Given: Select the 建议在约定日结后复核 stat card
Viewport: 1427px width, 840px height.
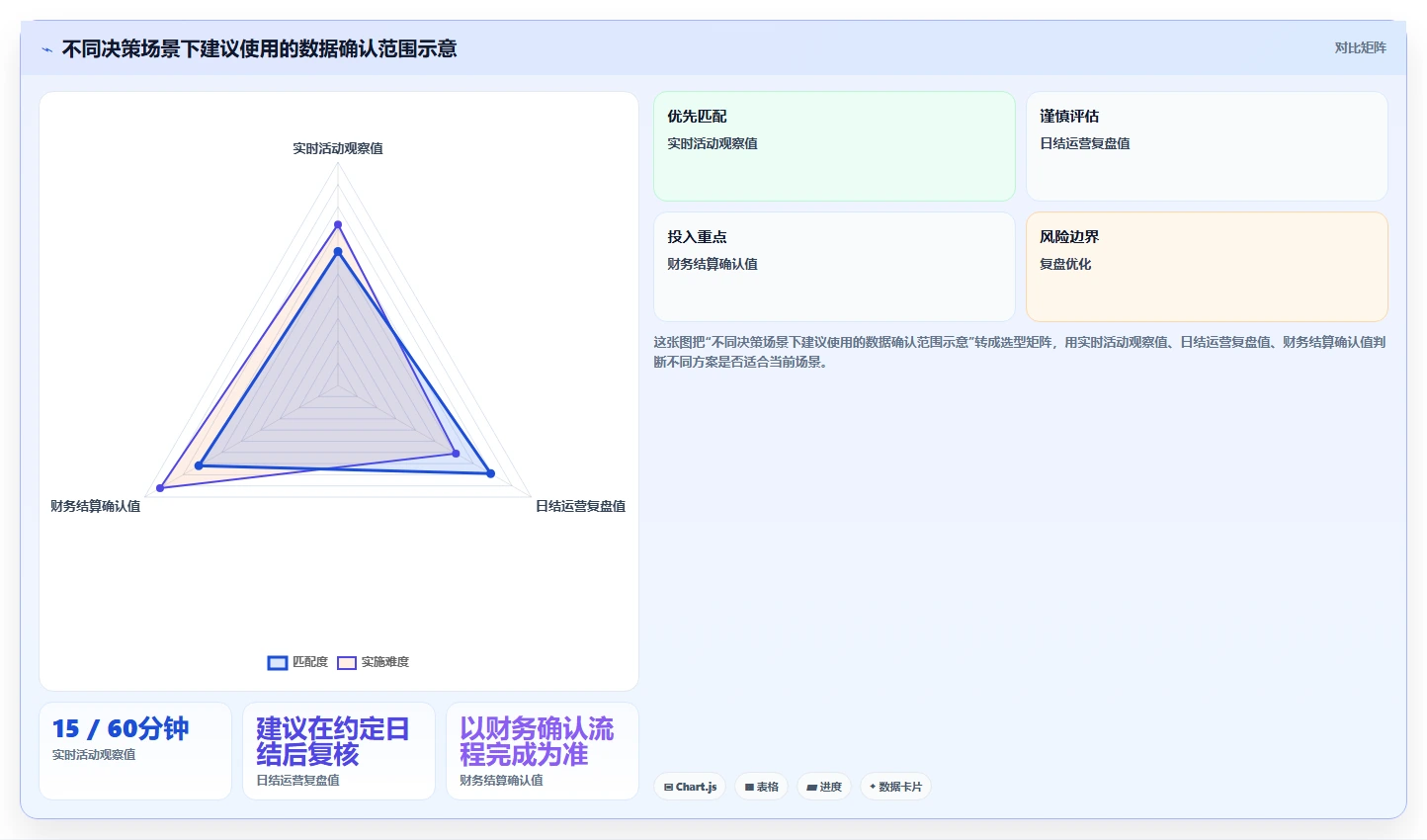Looking at the screenshot, I should [339, 751].
